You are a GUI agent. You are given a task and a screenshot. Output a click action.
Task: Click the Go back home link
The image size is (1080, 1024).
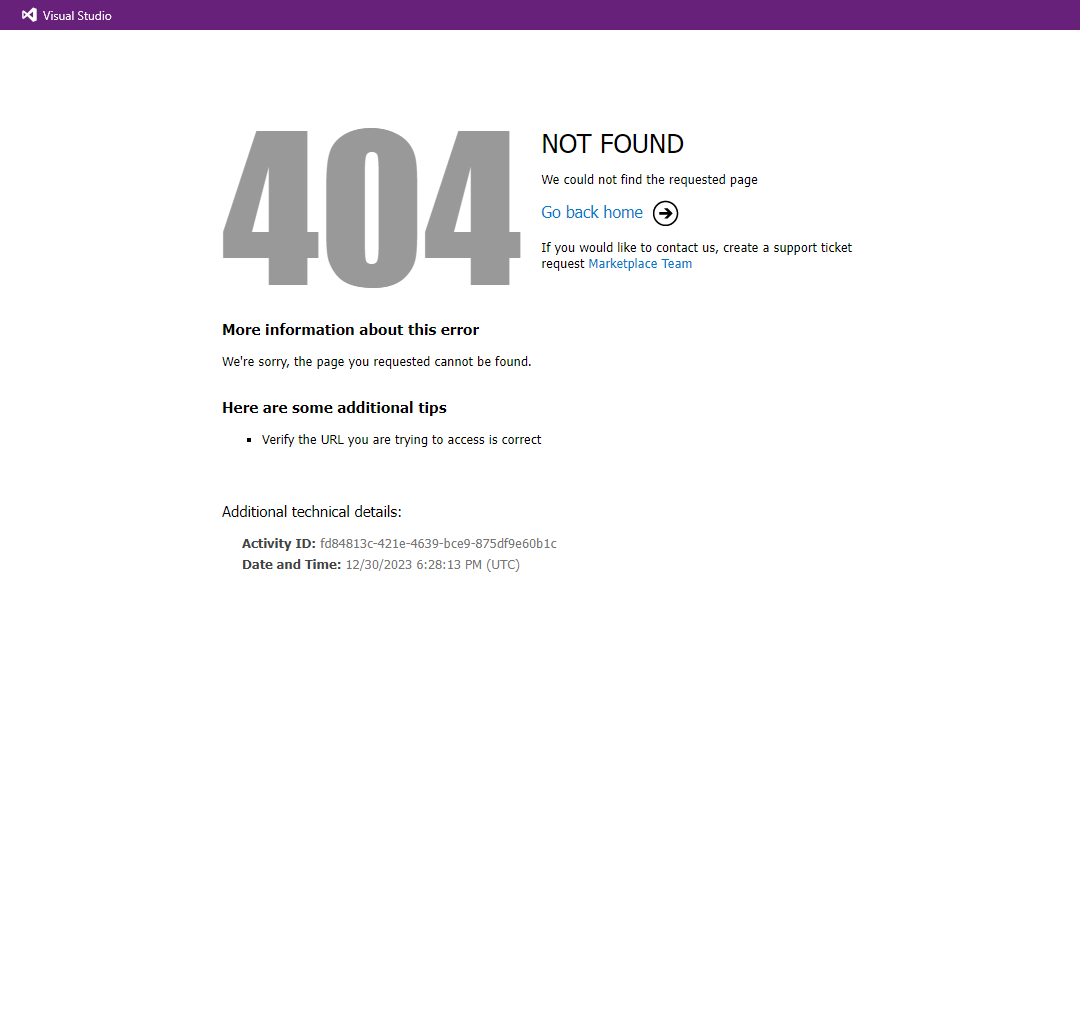[x=592, y=212]
